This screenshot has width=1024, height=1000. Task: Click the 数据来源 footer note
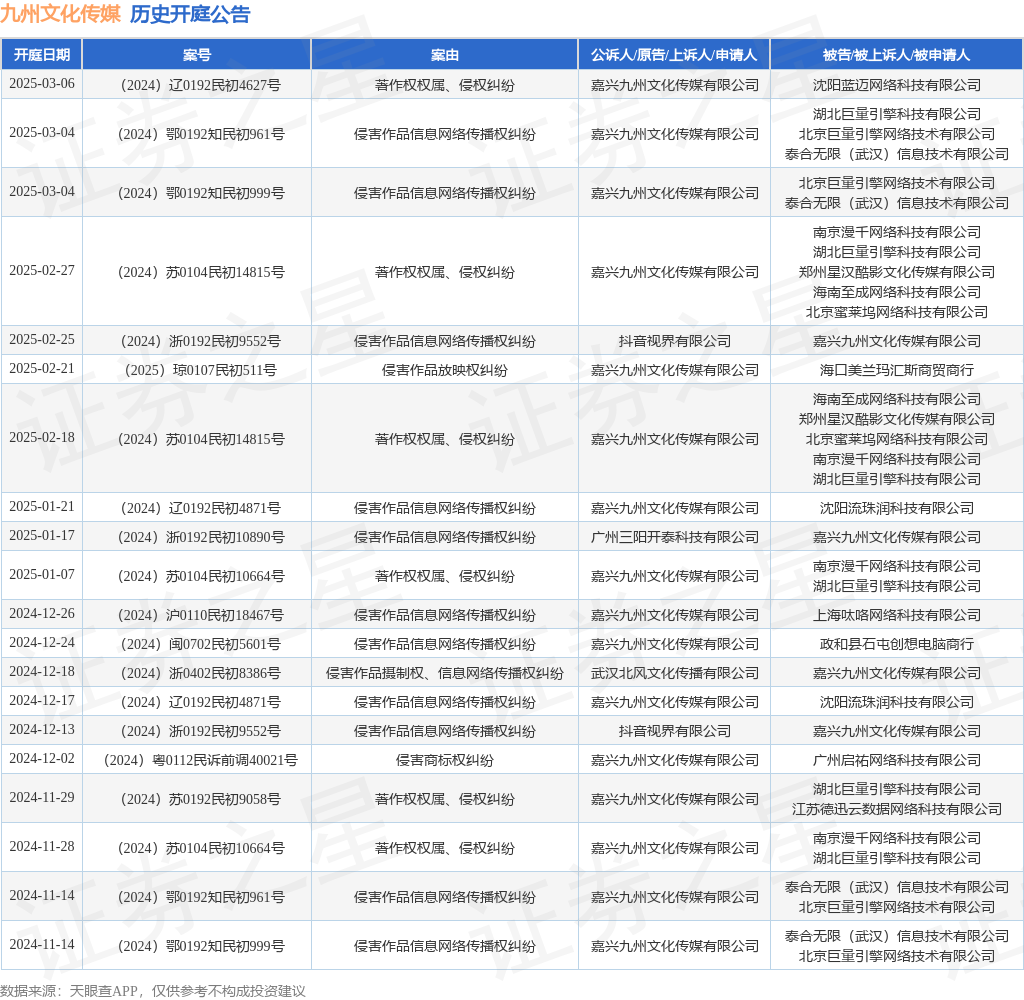(x=153, y=991)
